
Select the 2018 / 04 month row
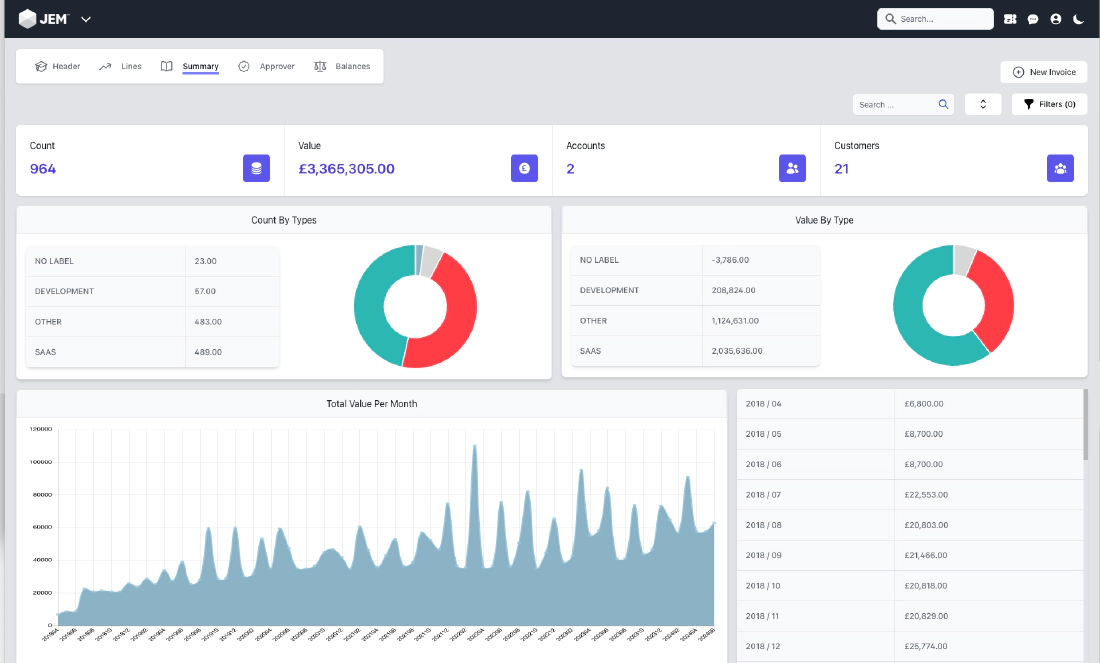tap(910, 404)
